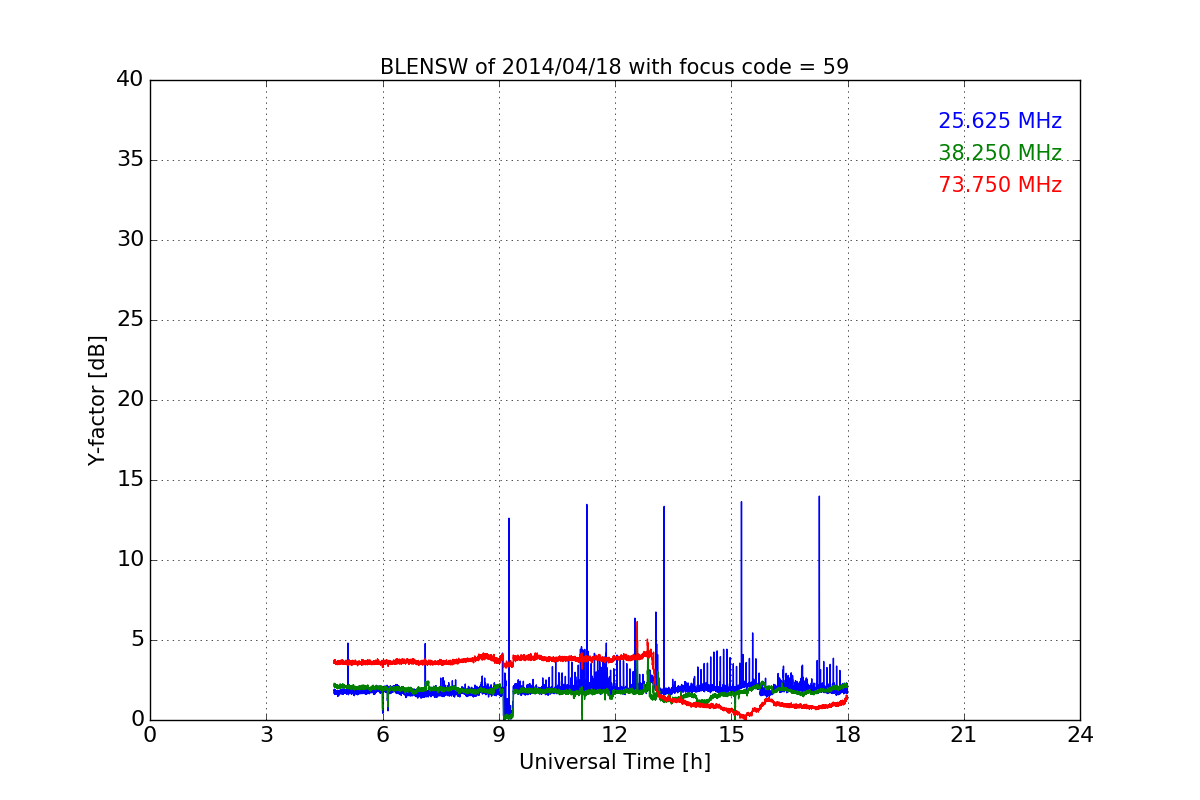Select the green '38.250 MHz' legend label
This screenshot has height=800, width=1200.
tap(1000, 153)
